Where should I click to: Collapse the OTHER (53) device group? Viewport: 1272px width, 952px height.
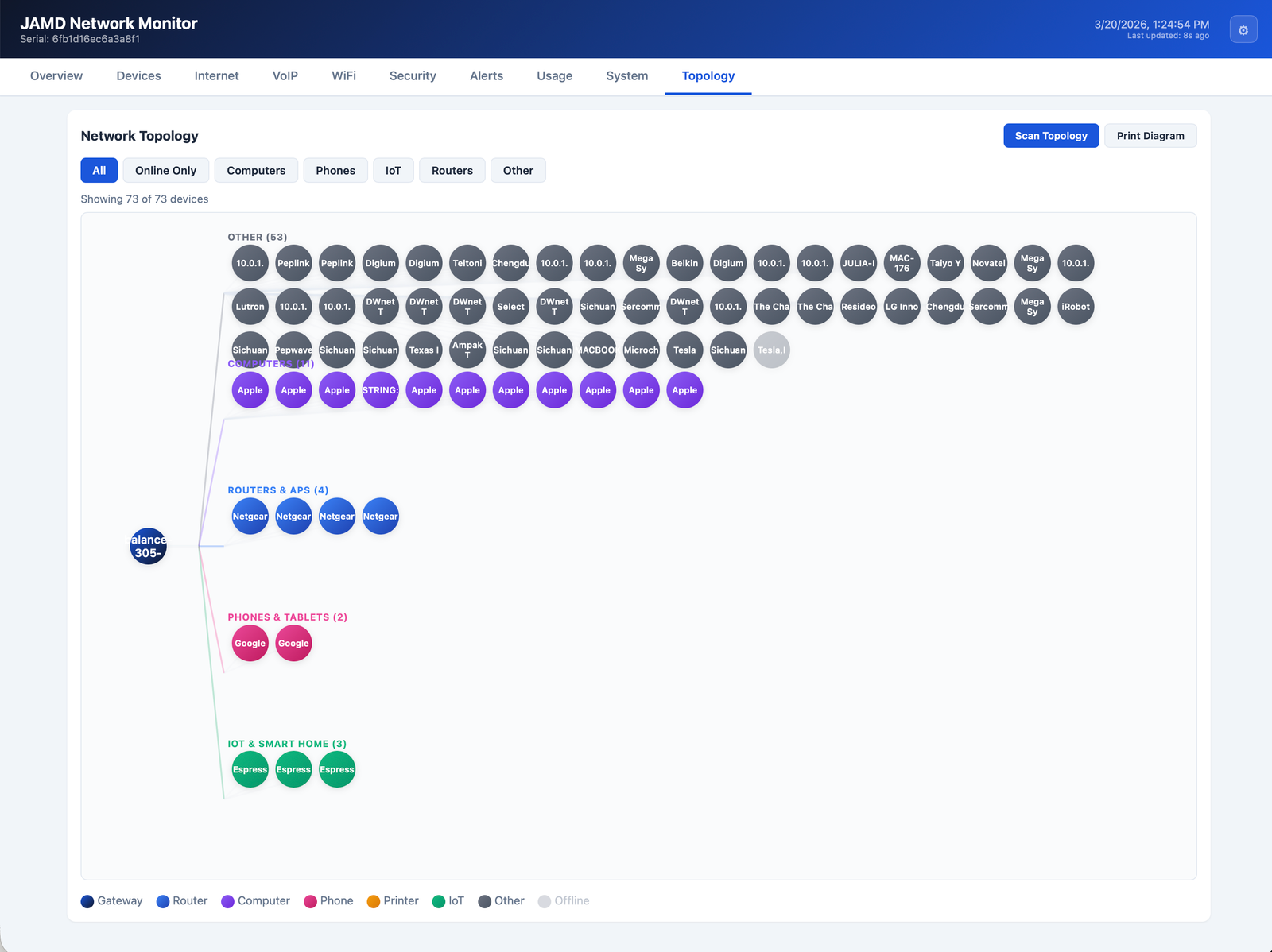click(x=257, y=236)
